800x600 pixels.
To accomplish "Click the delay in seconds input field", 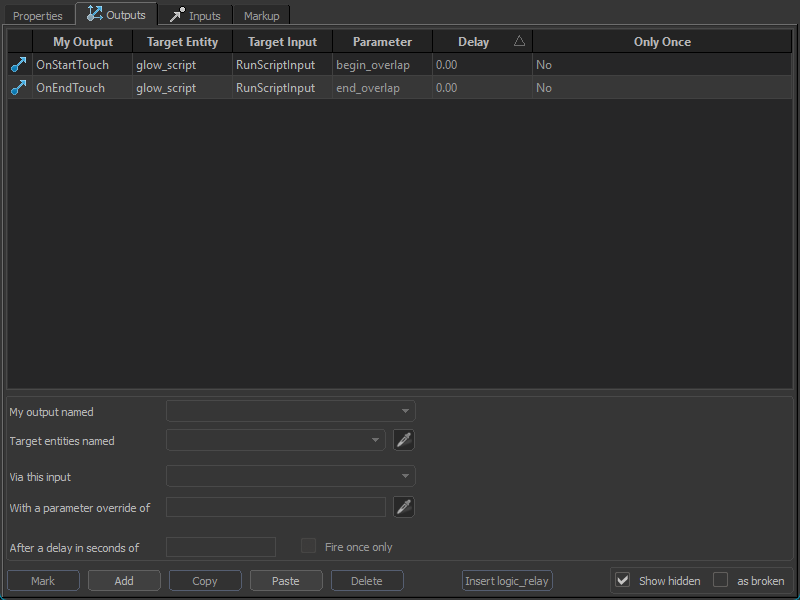I will (221, 547).
